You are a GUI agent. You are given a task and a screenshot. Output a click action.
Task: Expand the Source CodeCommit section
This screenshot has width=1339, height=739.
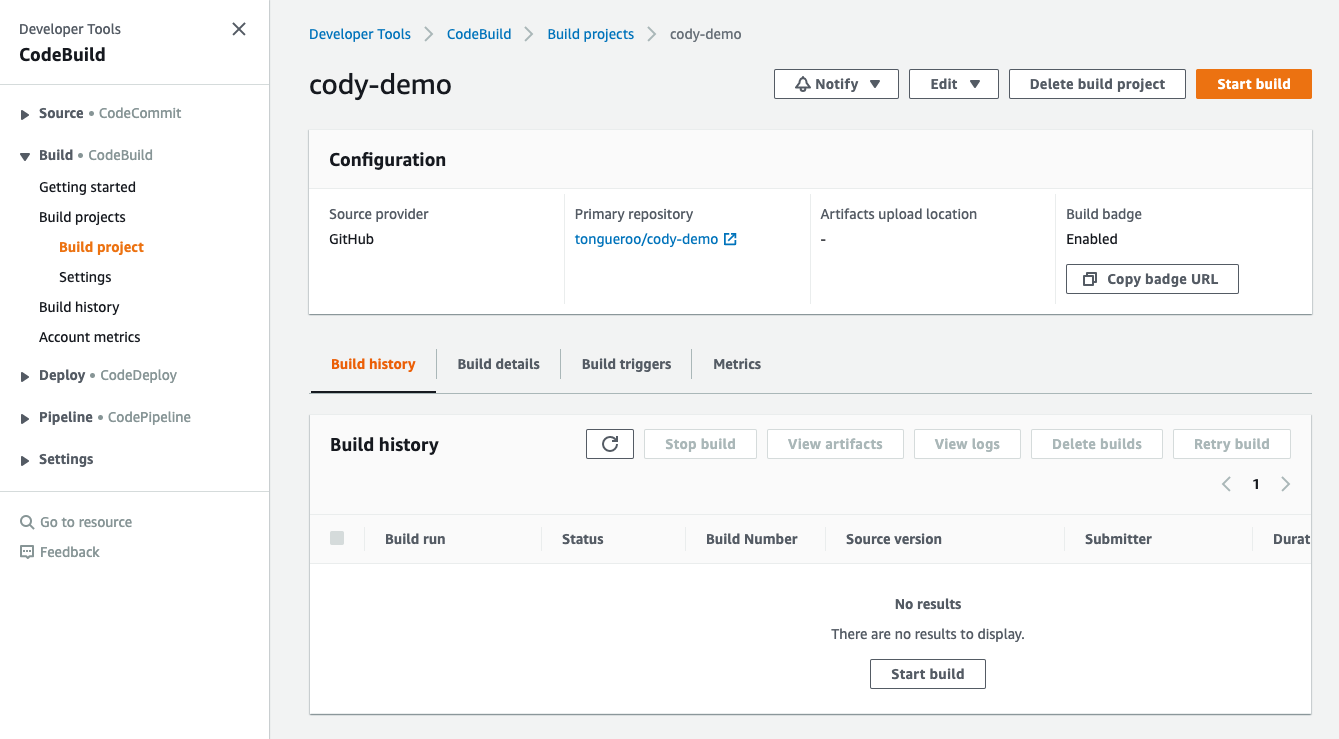pos(25,114)
